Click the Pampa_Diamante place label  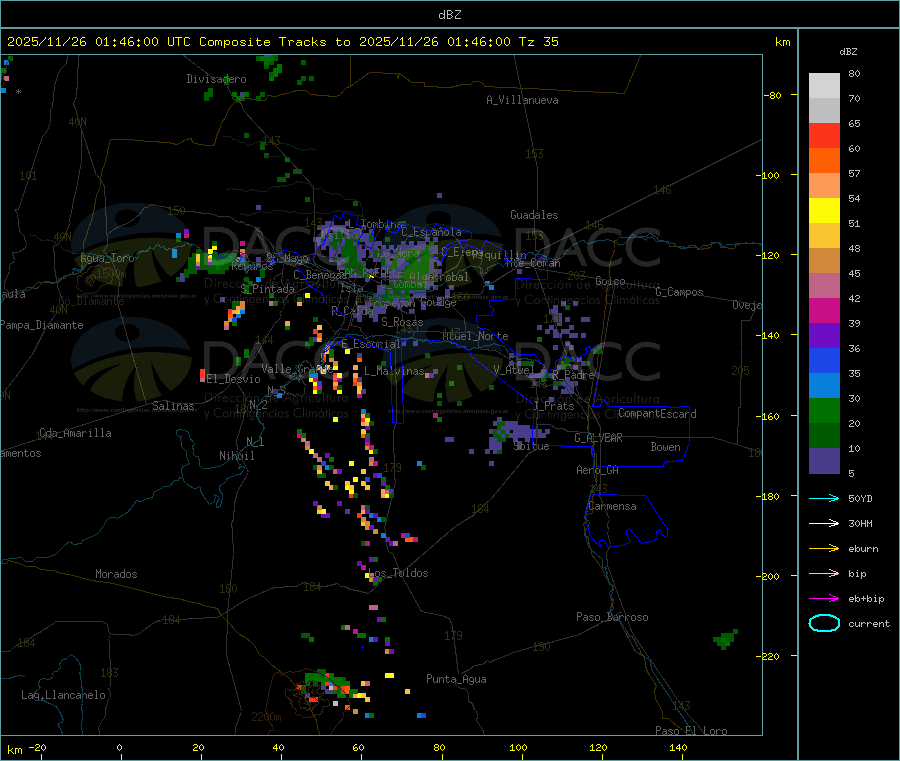point(41,325)
